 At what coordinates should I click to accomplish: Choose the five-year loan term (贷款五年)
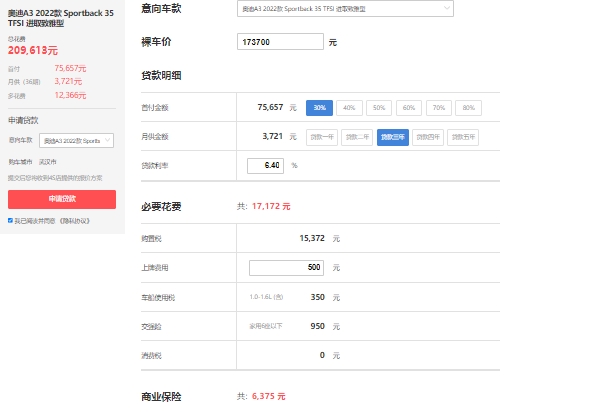coord(463,136)
